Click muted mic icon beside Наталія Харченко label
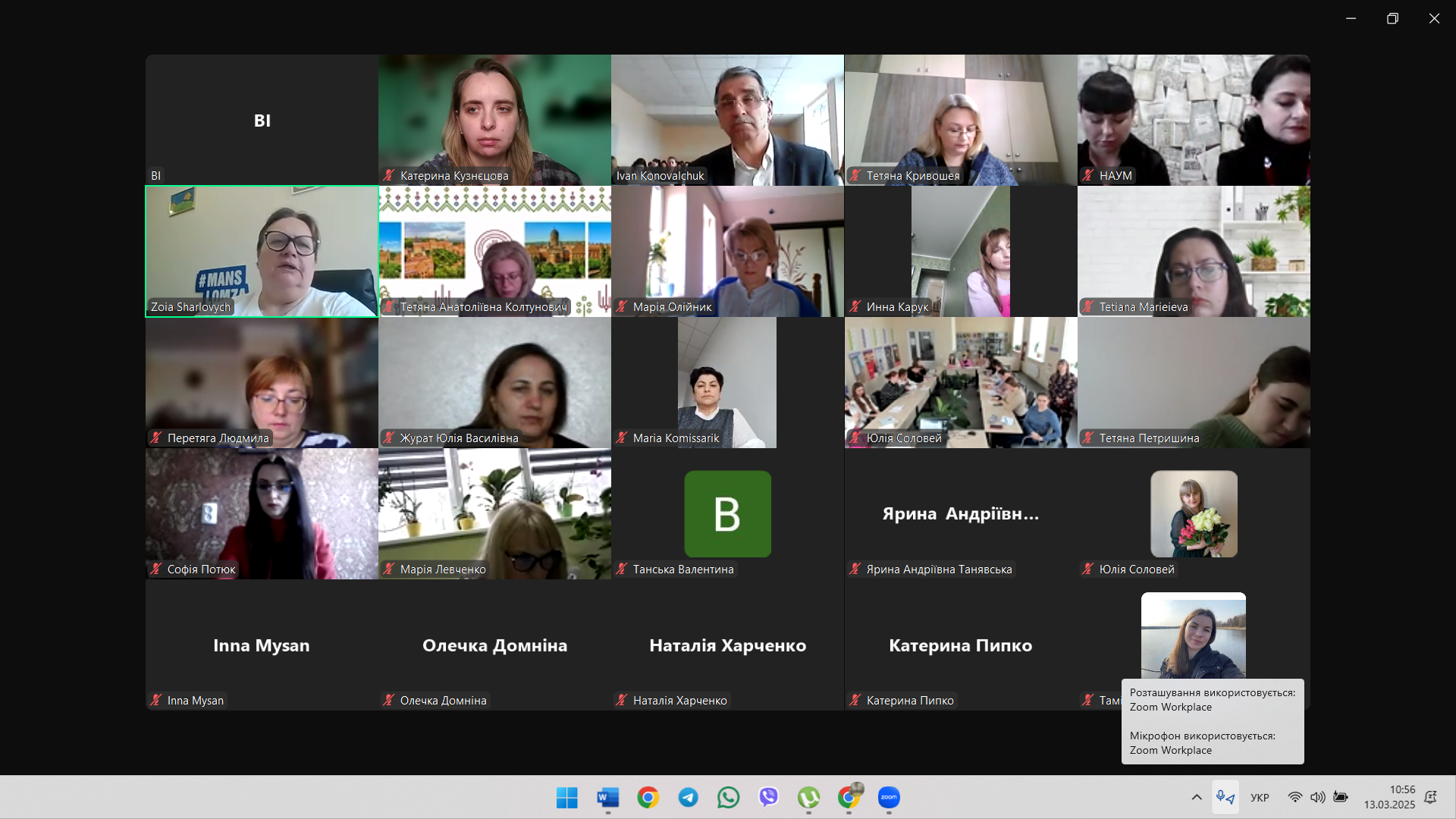The width and height of the screenshot is (1456, 819). 622,701
